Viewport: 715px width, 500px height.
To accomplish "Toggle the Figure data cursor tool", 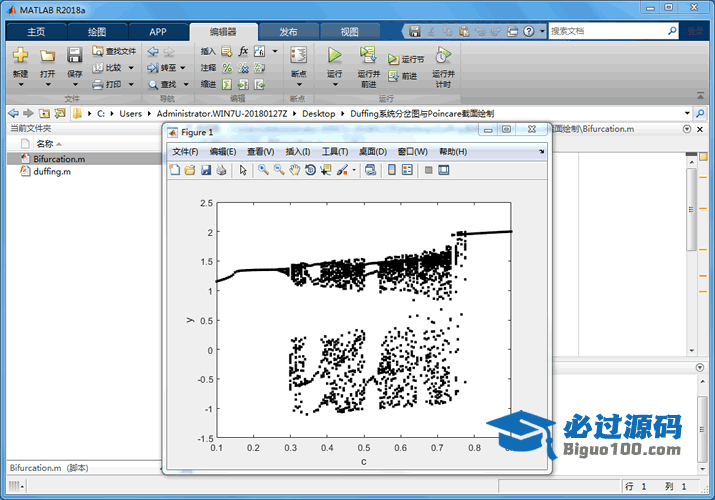I will coord(326,170).
